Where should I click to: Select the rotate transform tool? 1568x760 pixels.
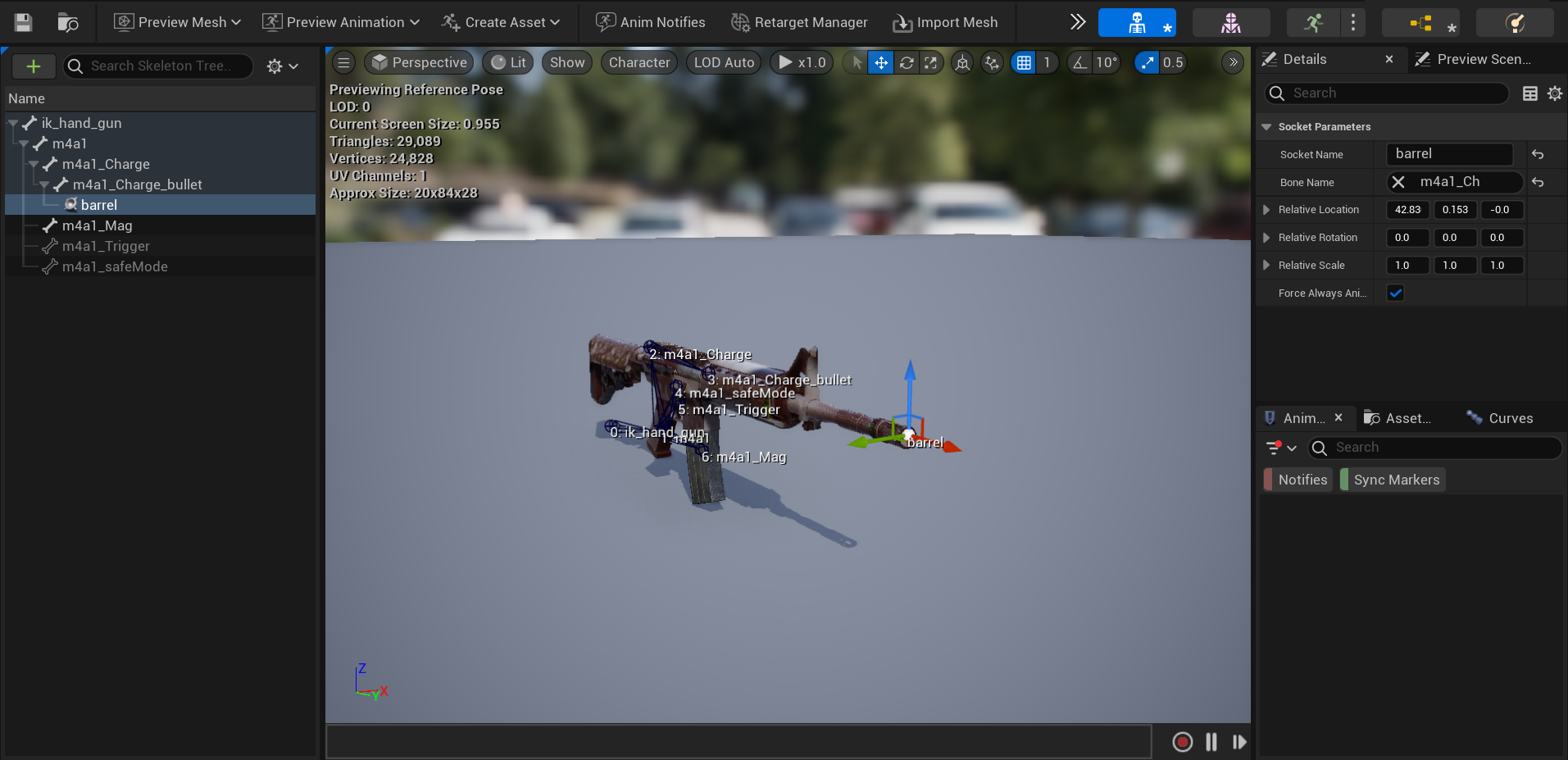[906, 62]
